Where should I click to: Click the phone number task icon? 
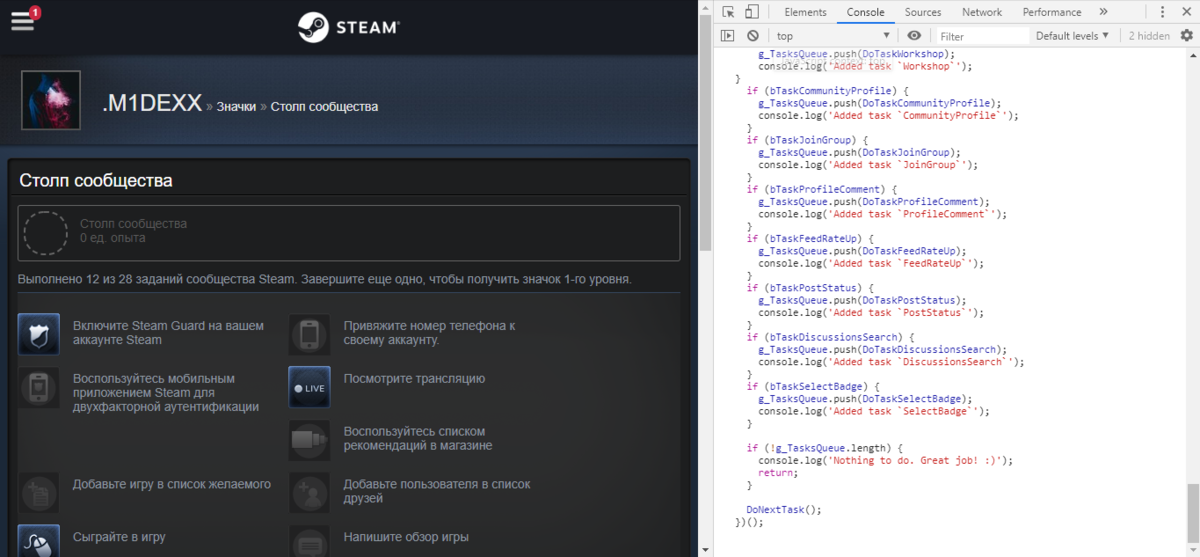point(309,334)
